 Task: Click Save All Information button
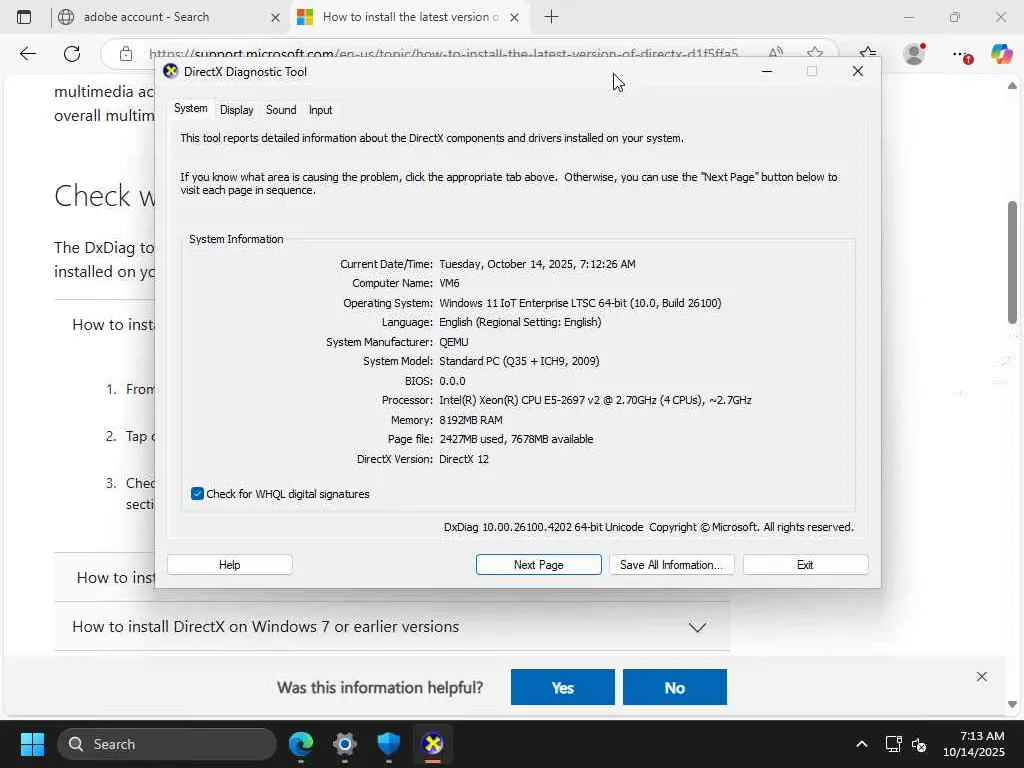tap(671, 565)
